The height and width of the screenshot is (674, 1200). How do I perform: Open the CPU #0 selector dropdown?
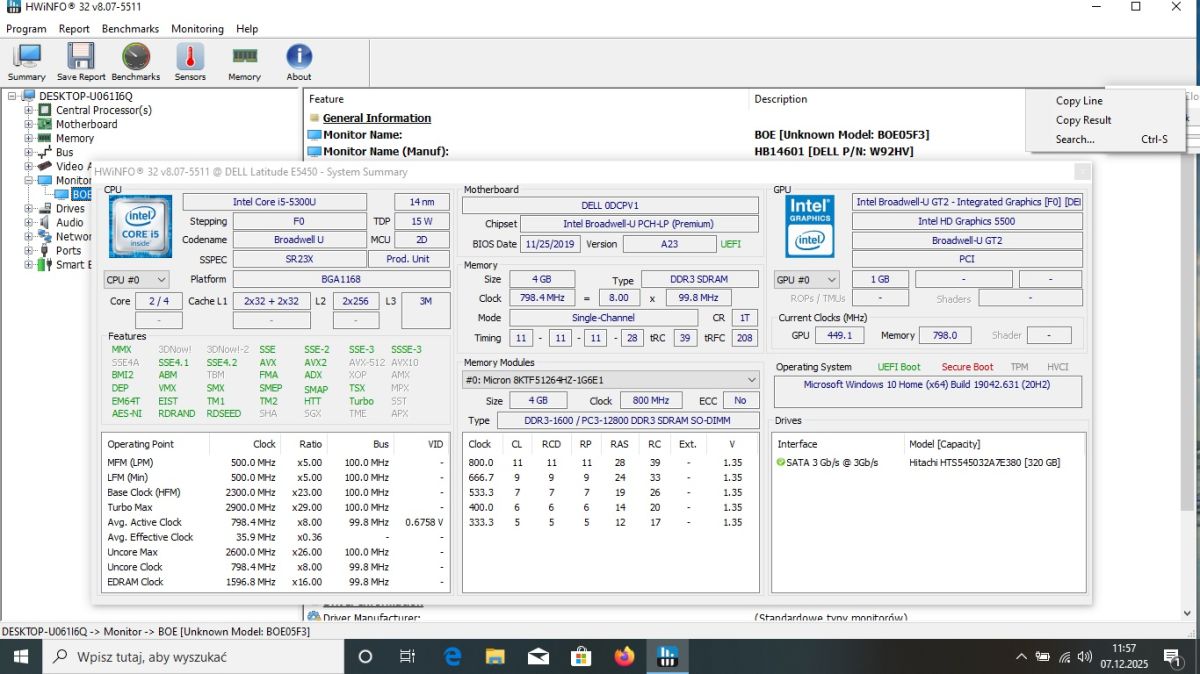[137, 280]
